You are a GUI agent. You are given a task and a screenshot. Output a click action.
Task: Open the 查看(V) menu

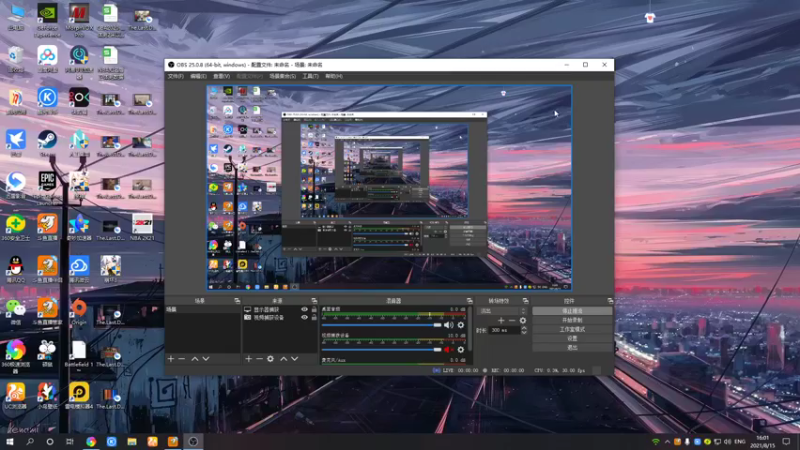(x=221, y=76)
